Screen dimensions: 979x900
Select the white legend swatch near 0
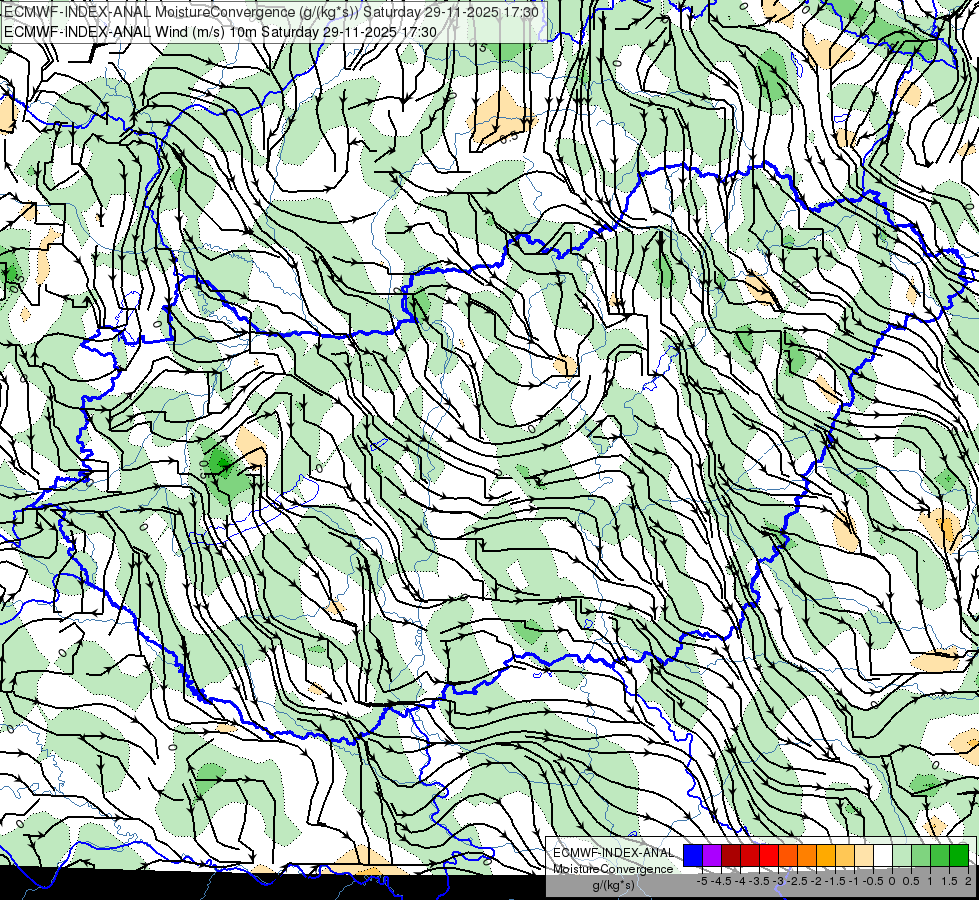pos(883,855)
